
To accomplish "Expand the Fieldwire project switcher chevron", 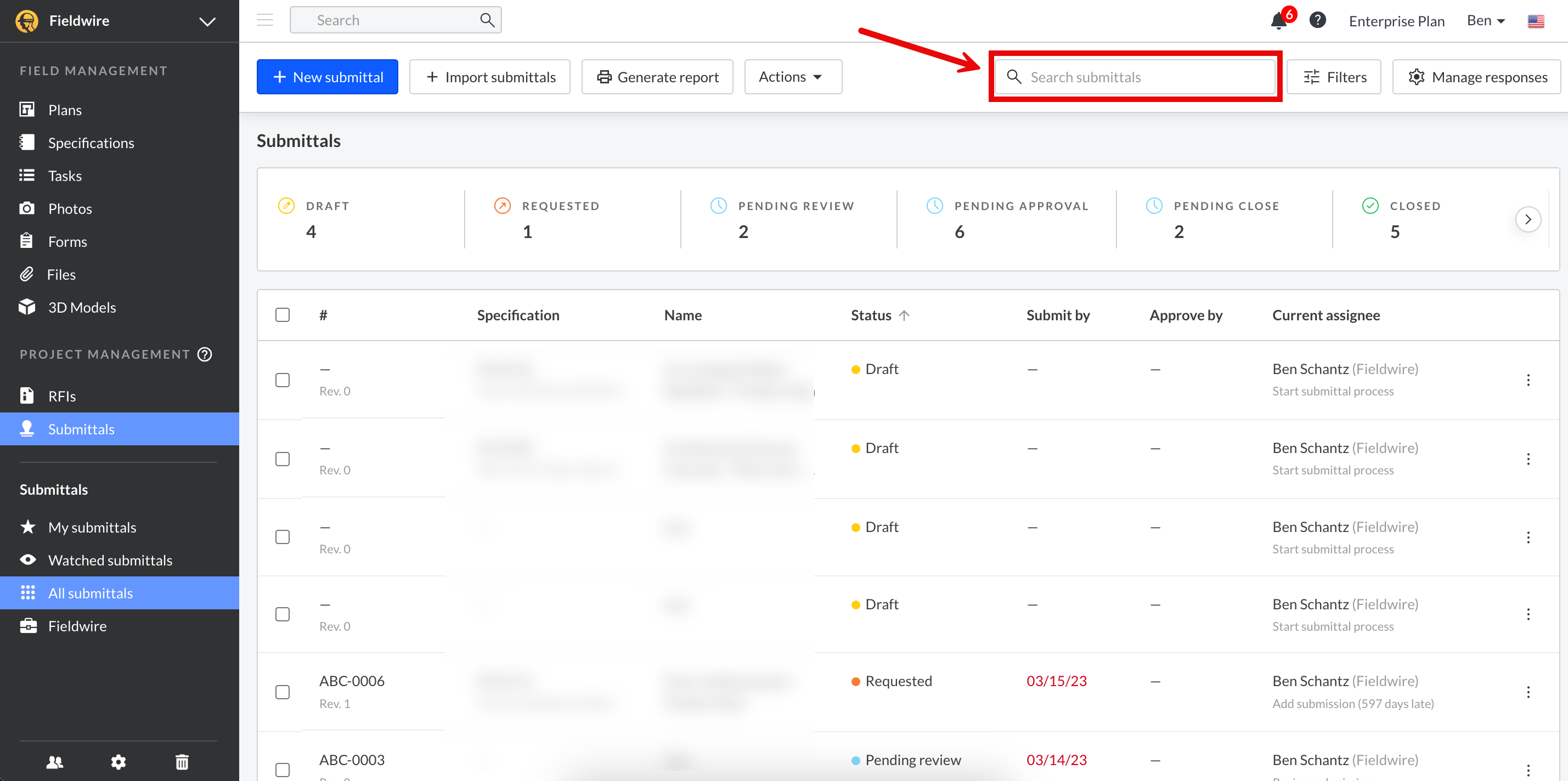I will click(207, 22).
